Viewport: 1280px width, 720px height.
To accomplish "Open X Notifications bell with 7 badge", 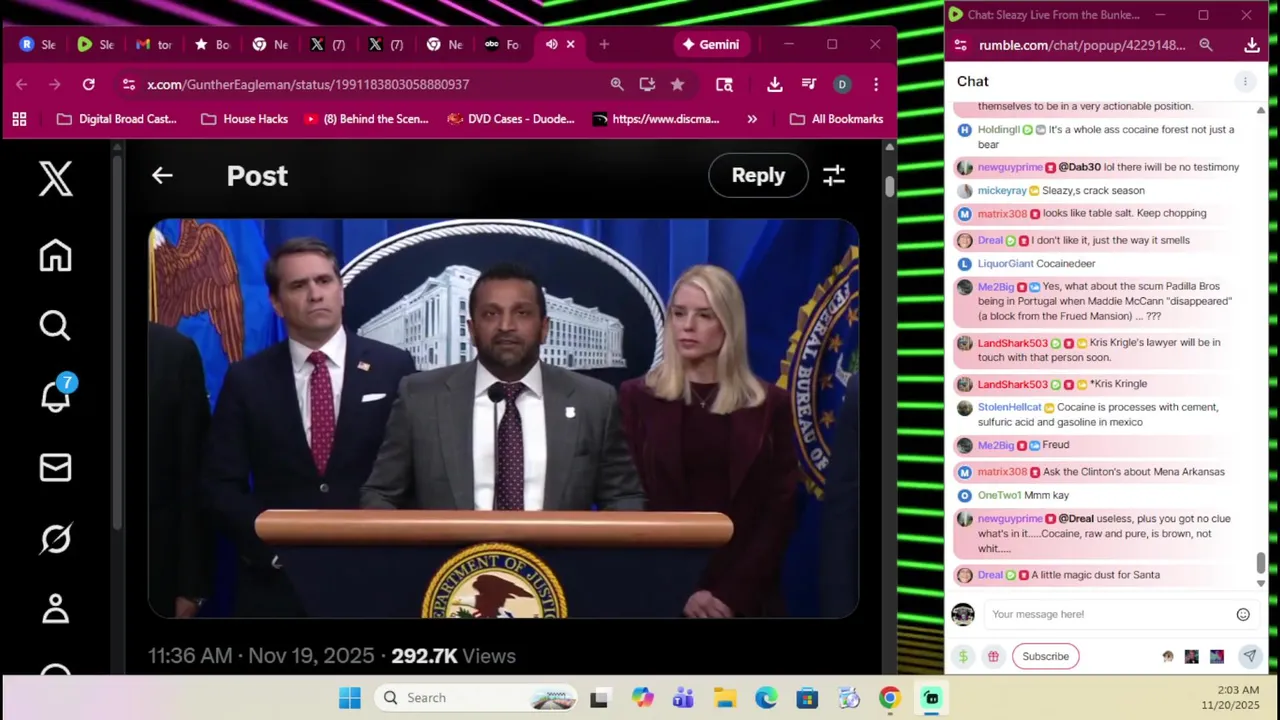I will click(x=56, y=394).
